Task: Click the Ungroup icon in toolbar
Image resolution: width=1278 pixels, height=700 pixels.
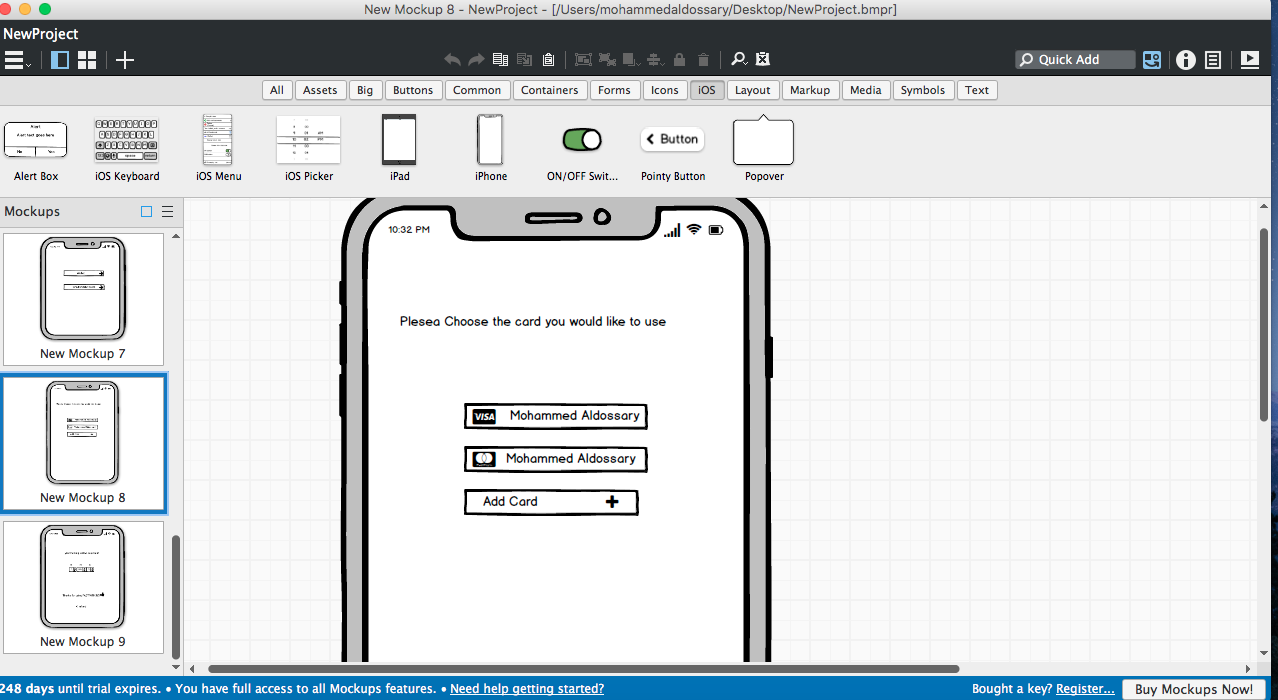Action: 607,60
